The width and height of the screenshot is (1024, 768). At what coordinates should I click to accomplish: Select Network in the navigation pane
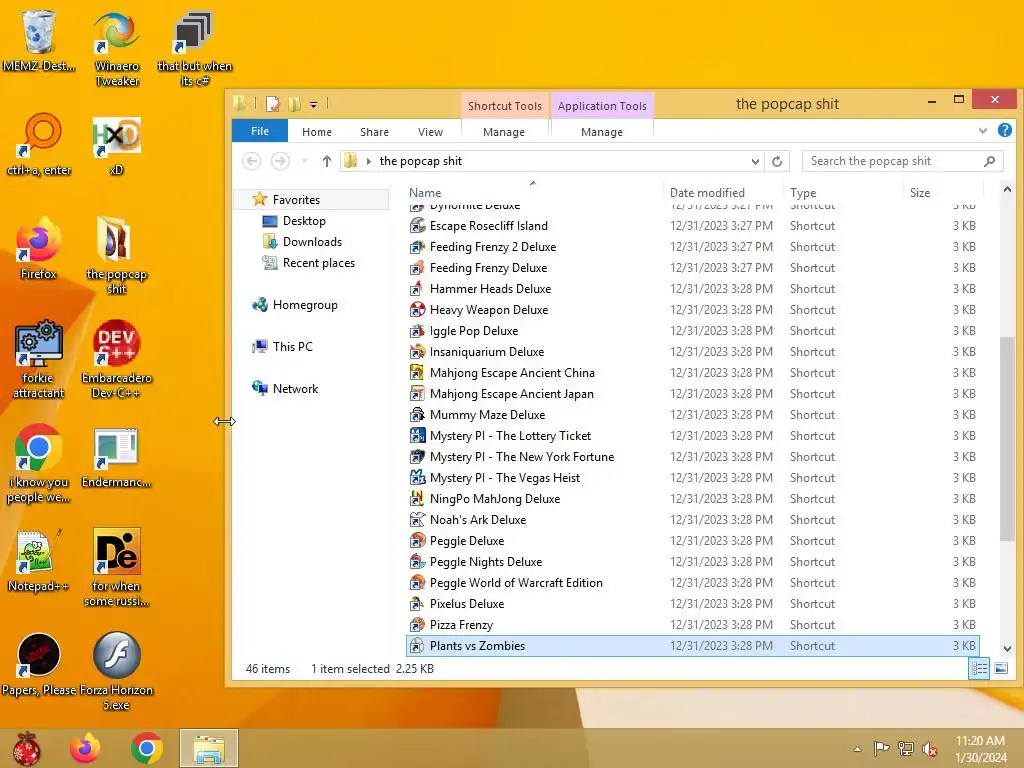click(x=295, y=389)
